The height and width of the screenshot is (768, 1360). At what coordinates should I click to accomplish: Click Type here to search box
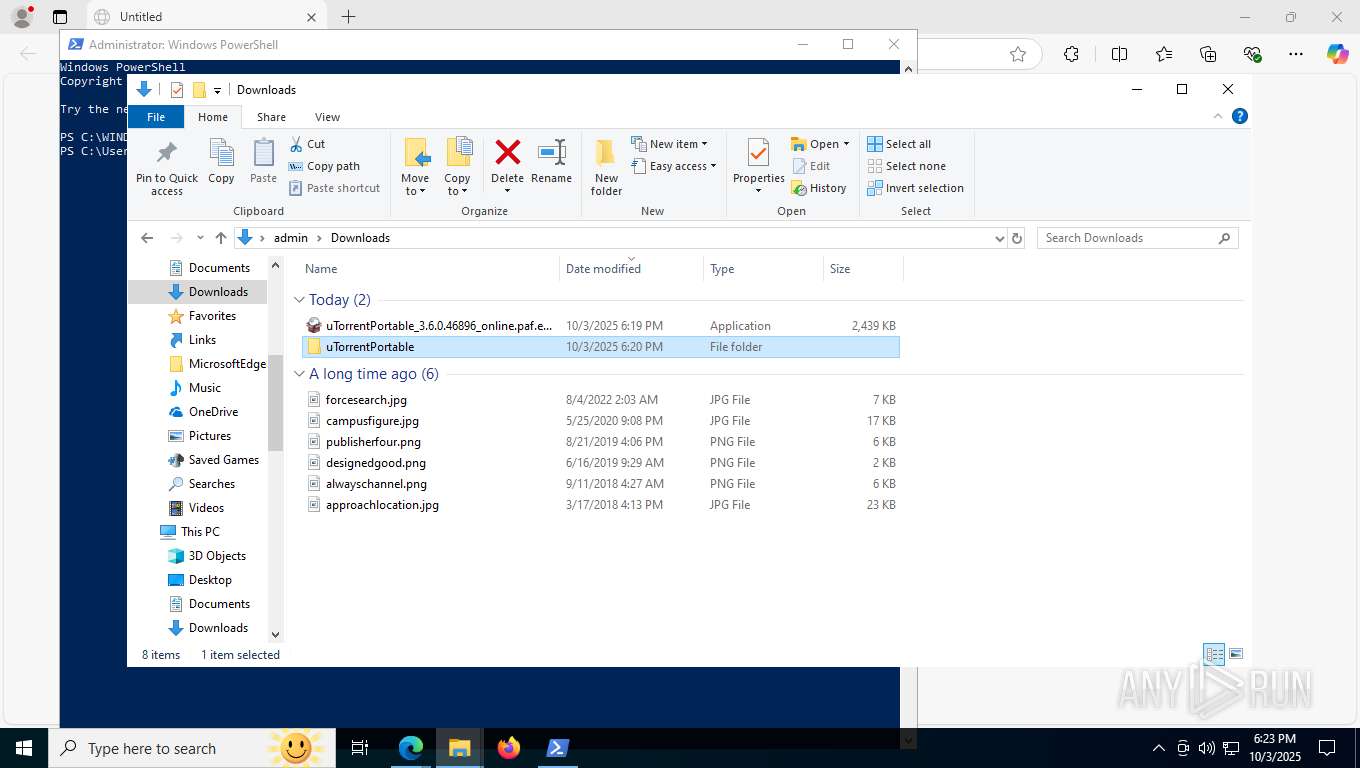pyautogui.click(x=190, y=748)
